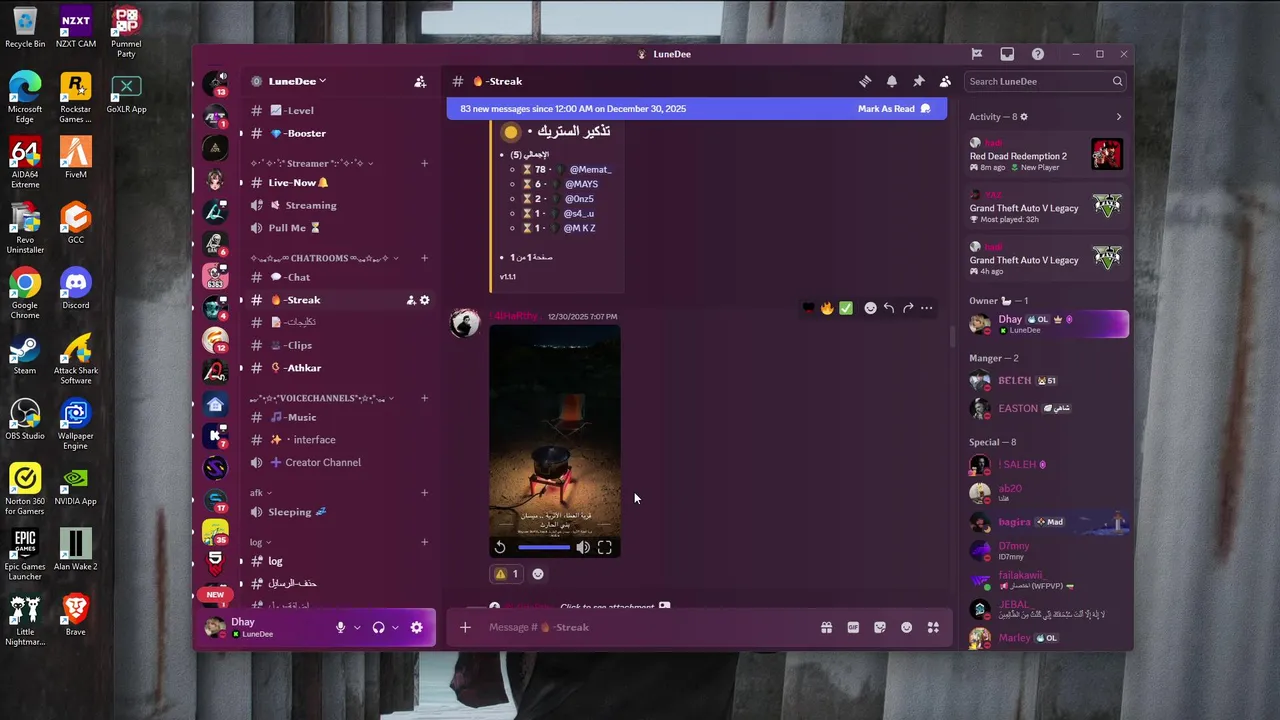The width and height of the screenshot is (1280, 720).
Task: Collapse the Streamer category
Action: point(314,163)
